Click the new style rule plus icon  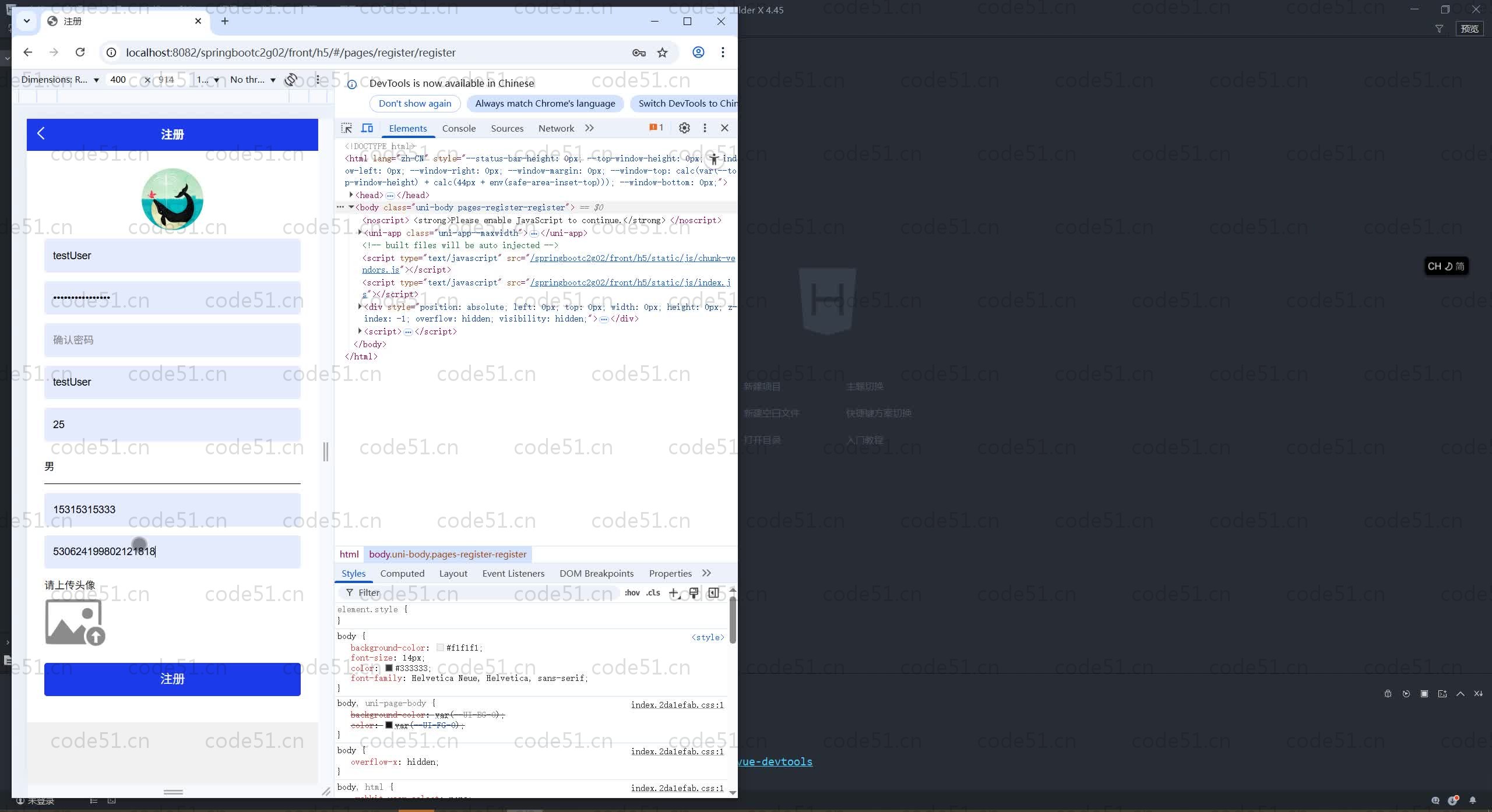674,593
